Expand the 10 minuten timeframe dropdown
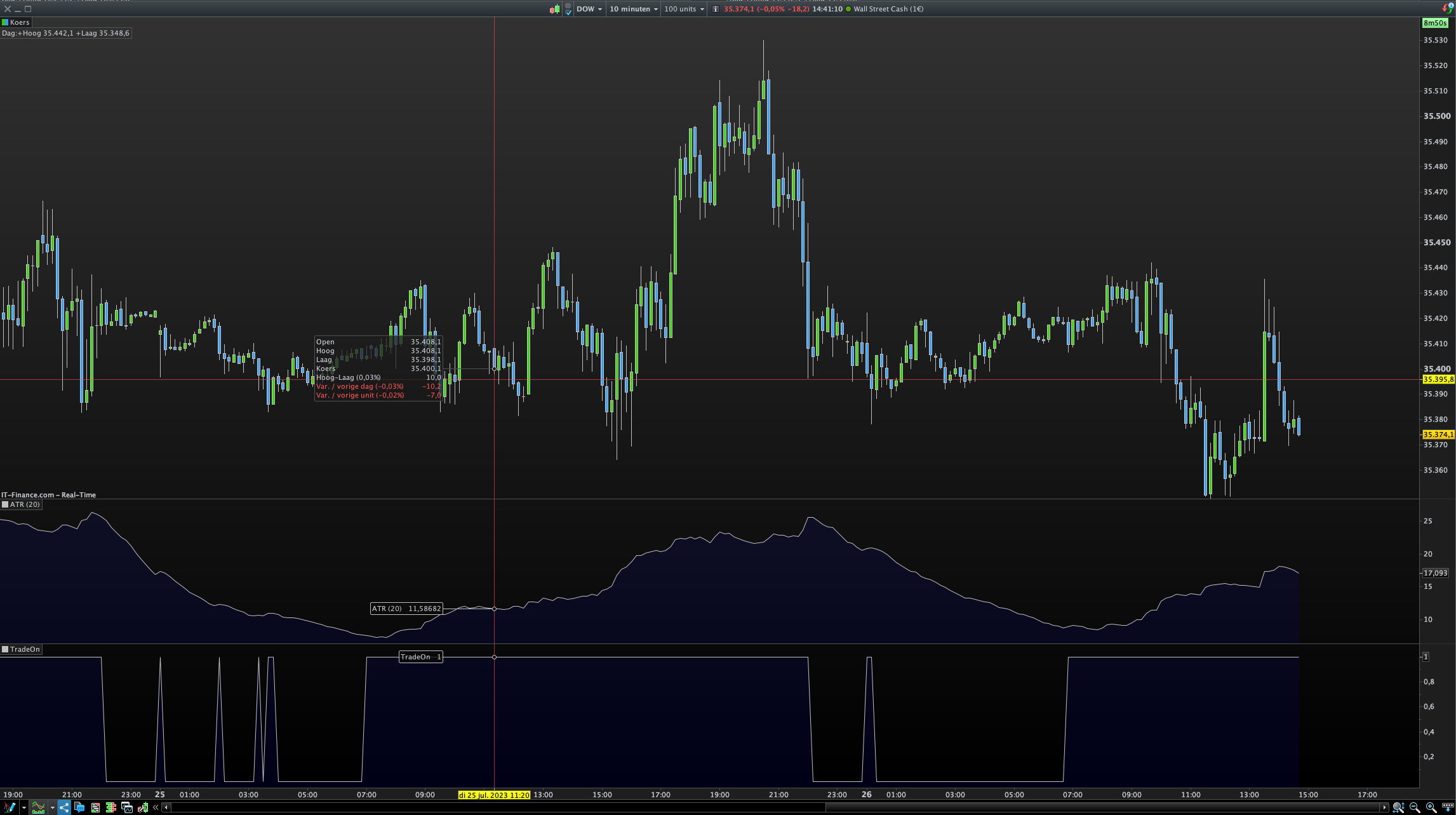 click(x=633, y=9)
